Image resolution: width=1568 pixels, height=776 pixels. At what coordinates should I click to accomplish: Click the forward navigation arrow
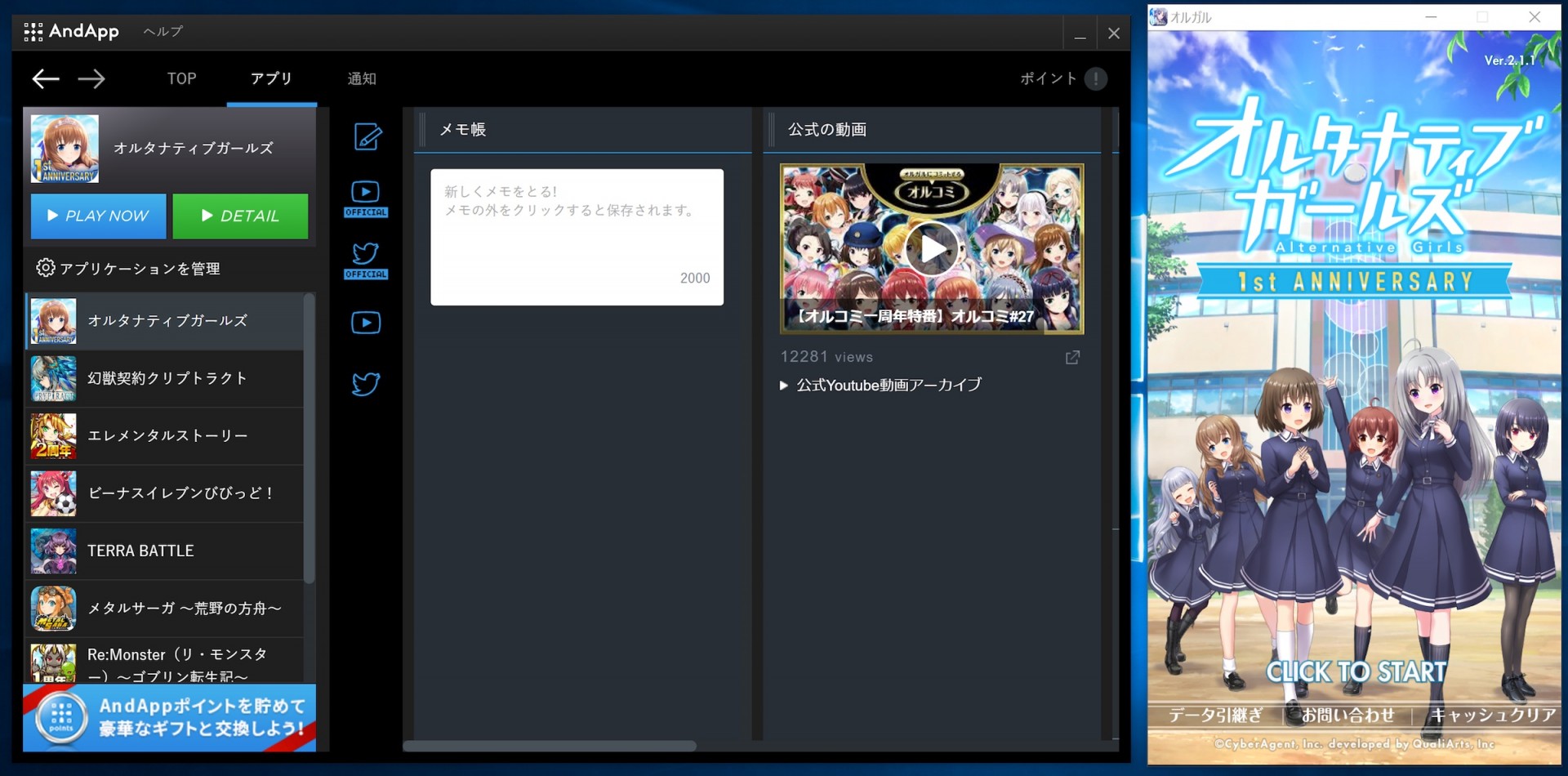(92, 78)
